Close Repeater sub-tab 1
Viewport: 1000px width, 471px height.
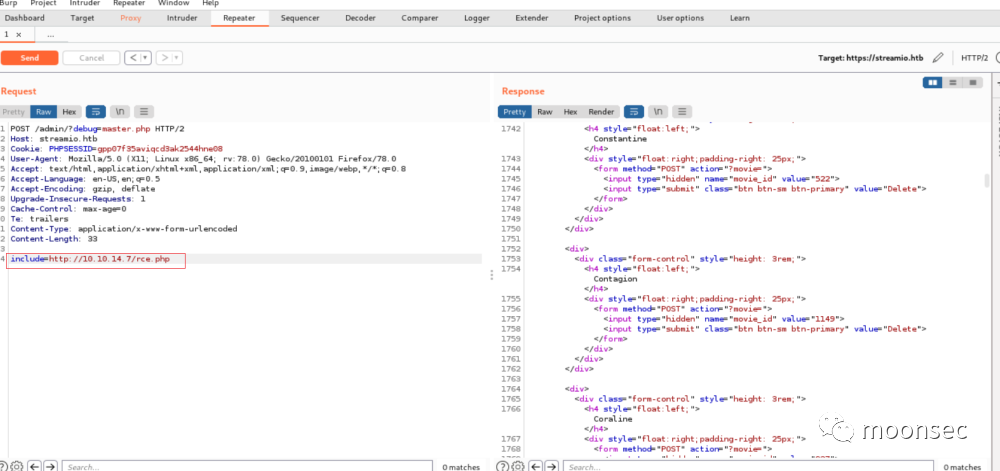click(18, 34)
